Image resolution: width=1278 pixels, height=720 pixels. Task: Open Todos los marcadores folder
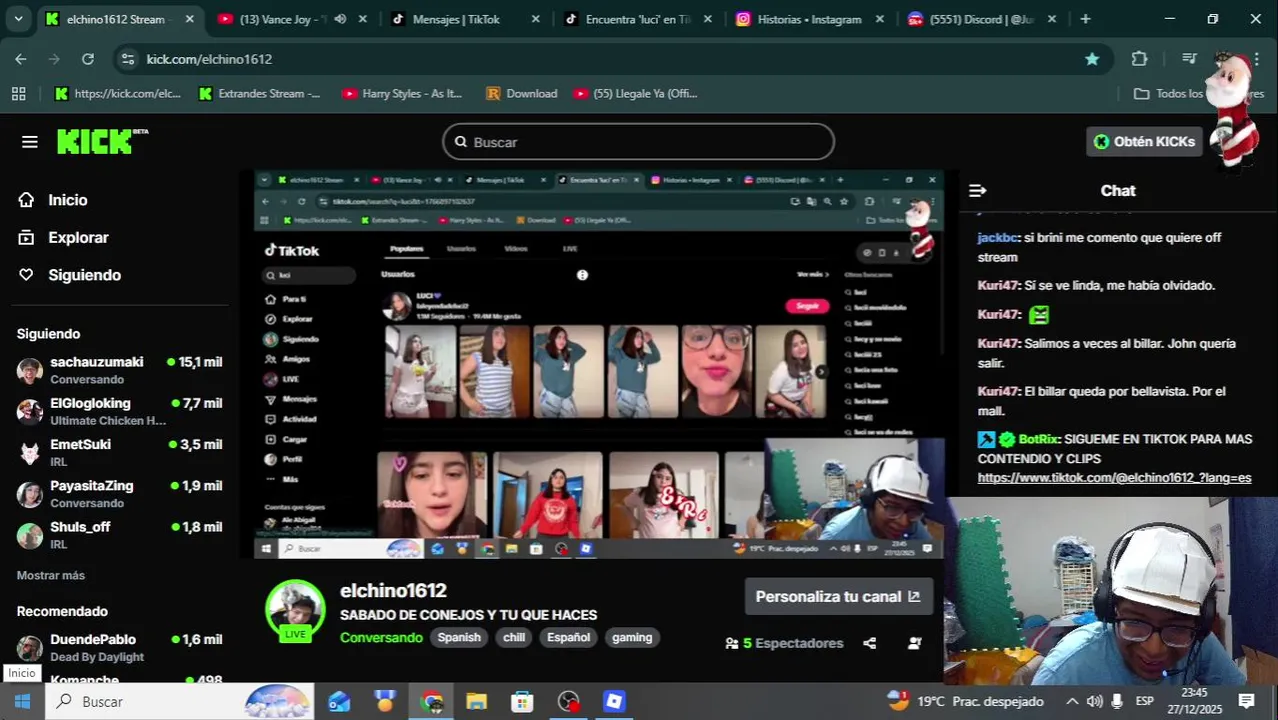1199,93
